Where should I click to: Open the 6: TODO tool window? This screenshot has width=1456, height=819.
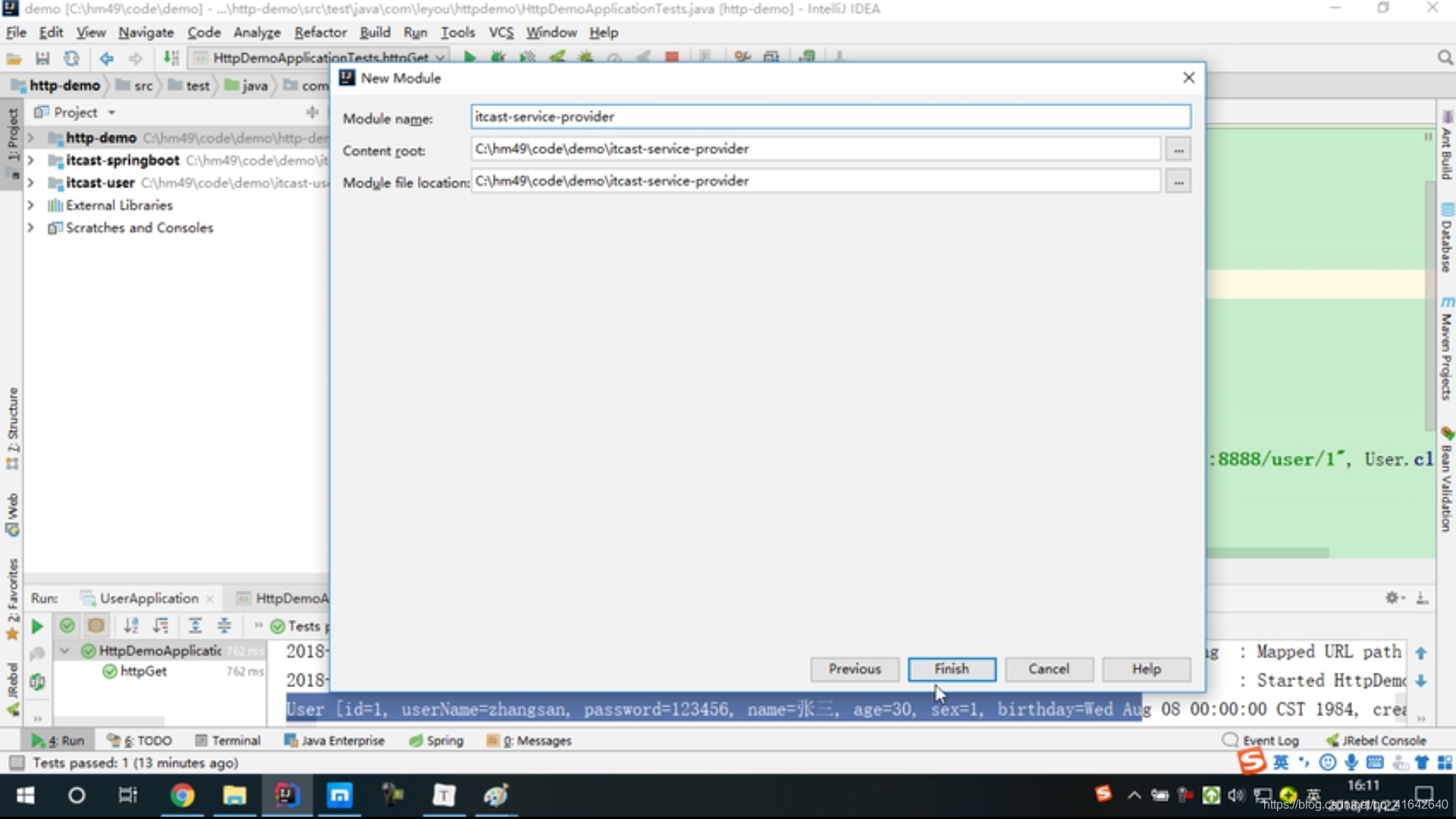[x=140, y=741]
